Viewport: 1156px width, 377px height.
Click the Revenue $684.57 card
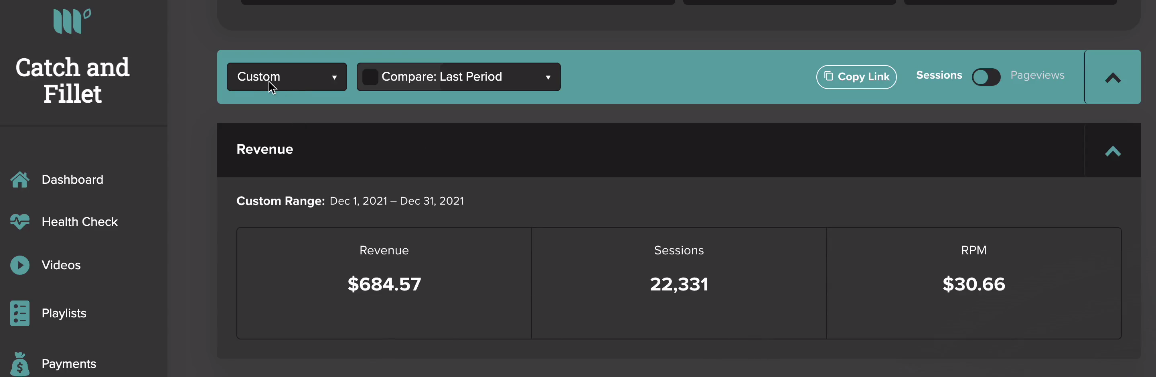click(384, 283)
